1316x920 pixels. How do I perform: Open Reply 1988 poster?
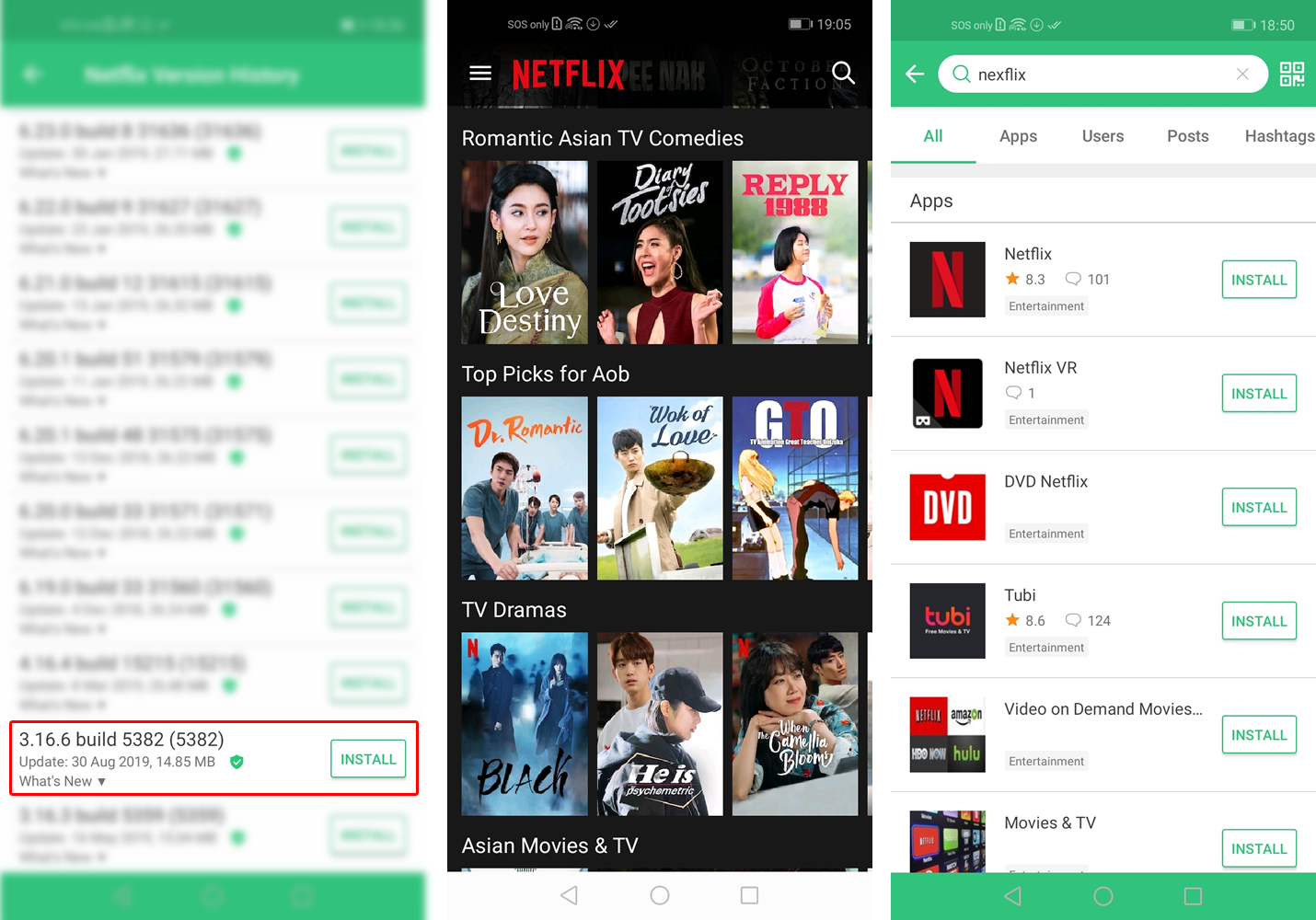795,252
